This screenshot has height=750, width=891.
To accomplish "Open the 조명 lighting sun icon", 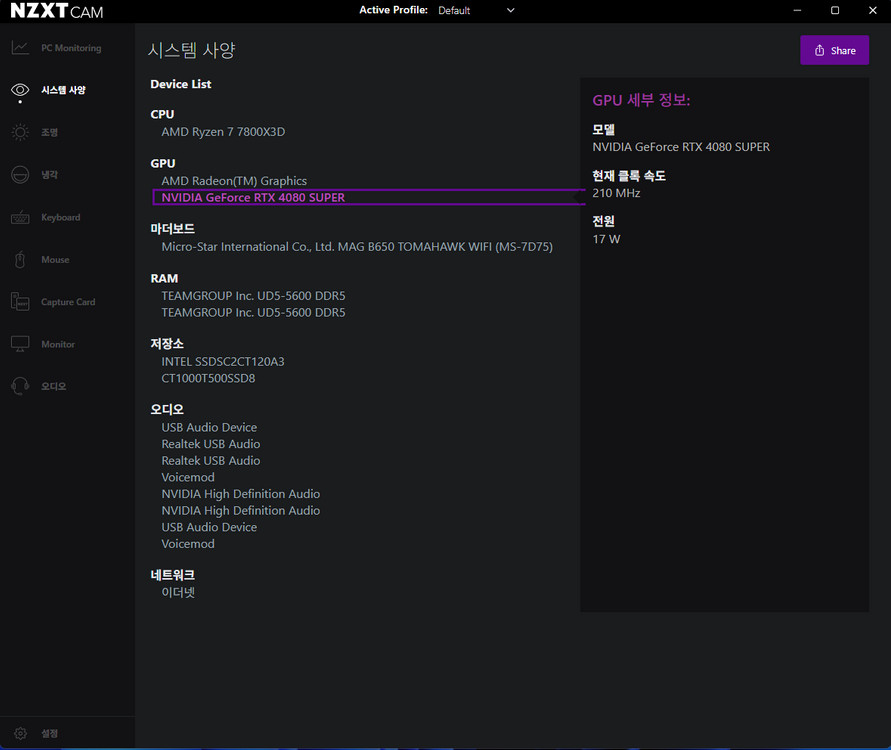I will coord(20,132).
